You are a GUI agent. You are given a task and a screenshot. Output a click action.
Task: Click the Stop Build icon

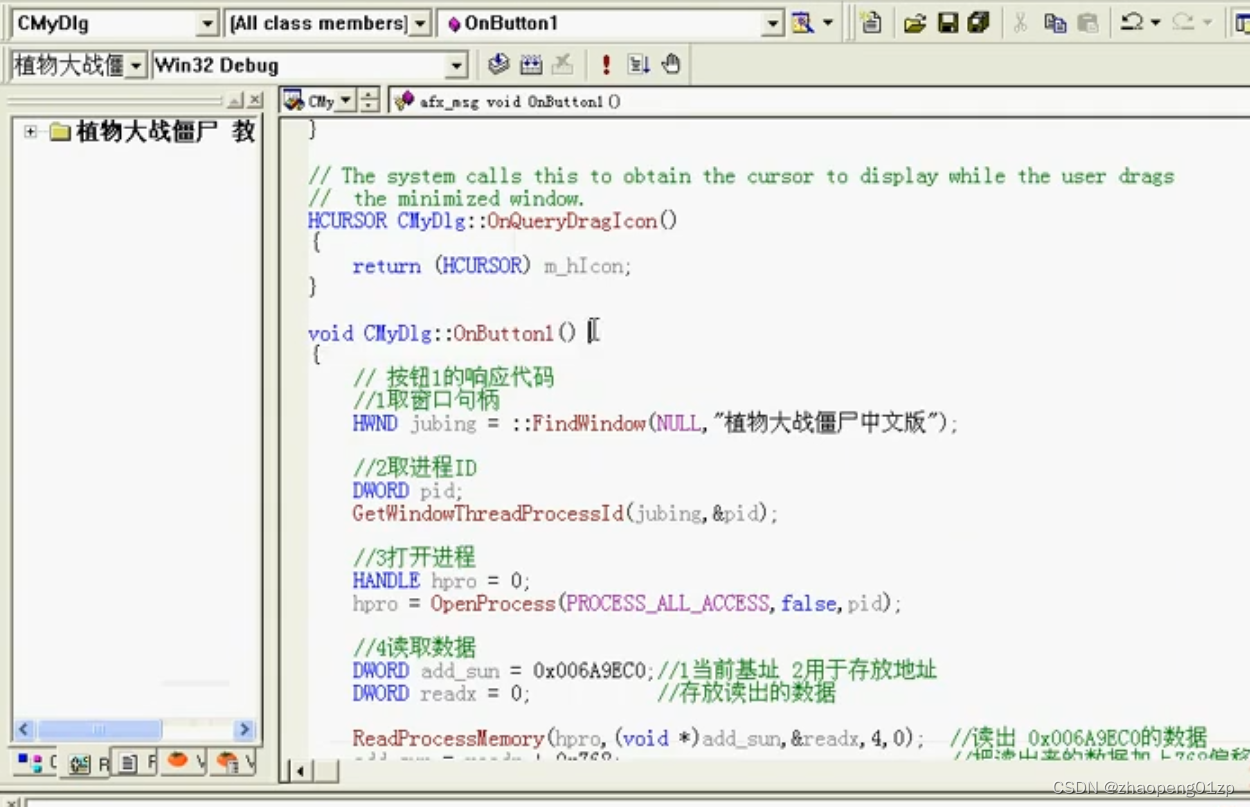coord(563,65)
